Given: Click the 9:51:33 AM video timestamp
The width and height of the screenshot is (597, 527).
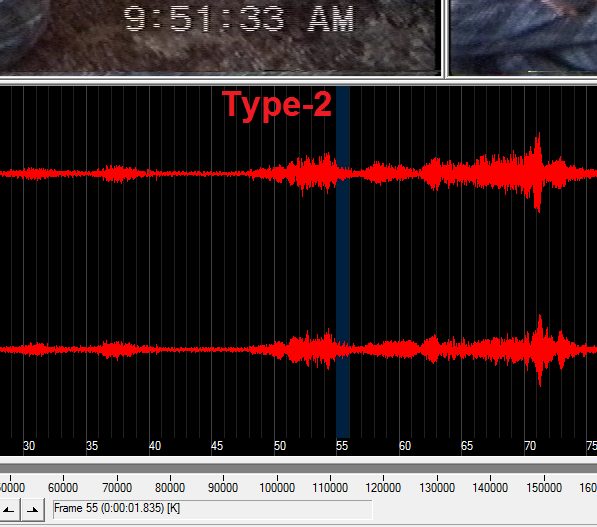Looking at the screenshot, I should [x=239, y=18].
